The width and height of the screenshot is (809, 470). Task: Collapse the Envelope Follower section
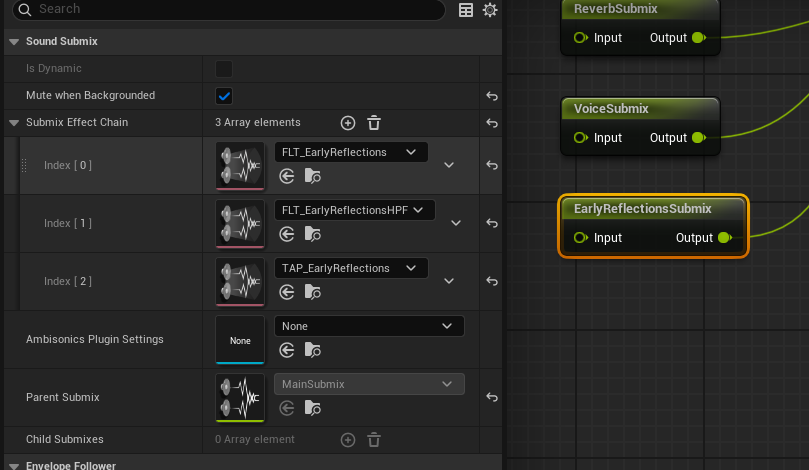tap(14, 466)
